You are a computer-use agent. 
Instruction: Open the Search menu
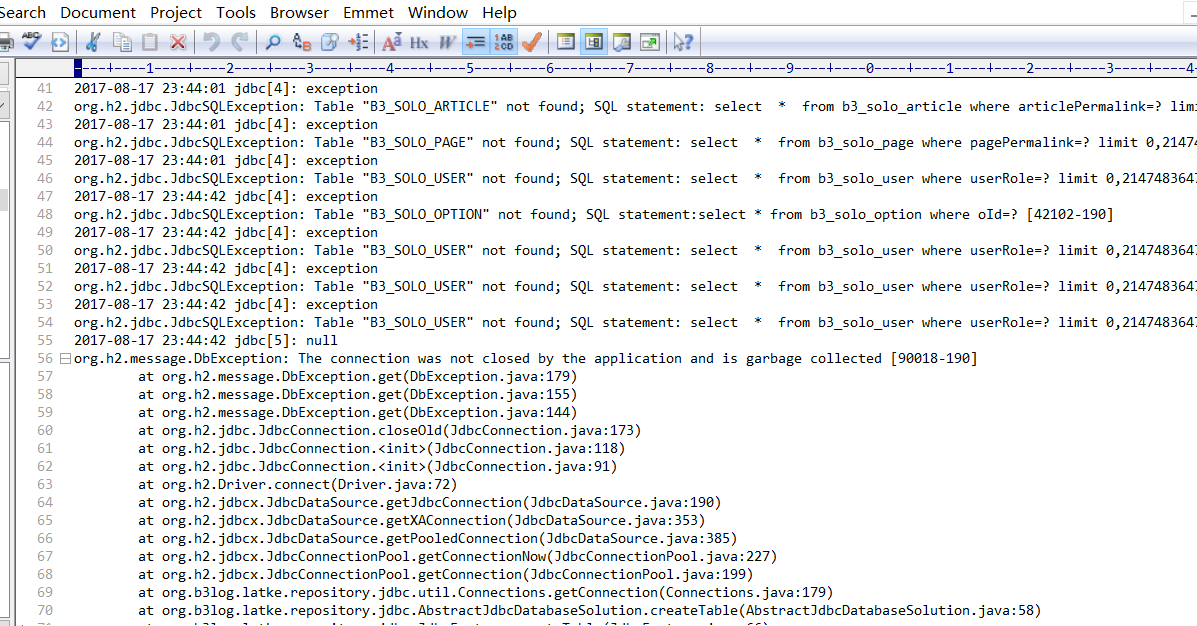pos(23,12)
